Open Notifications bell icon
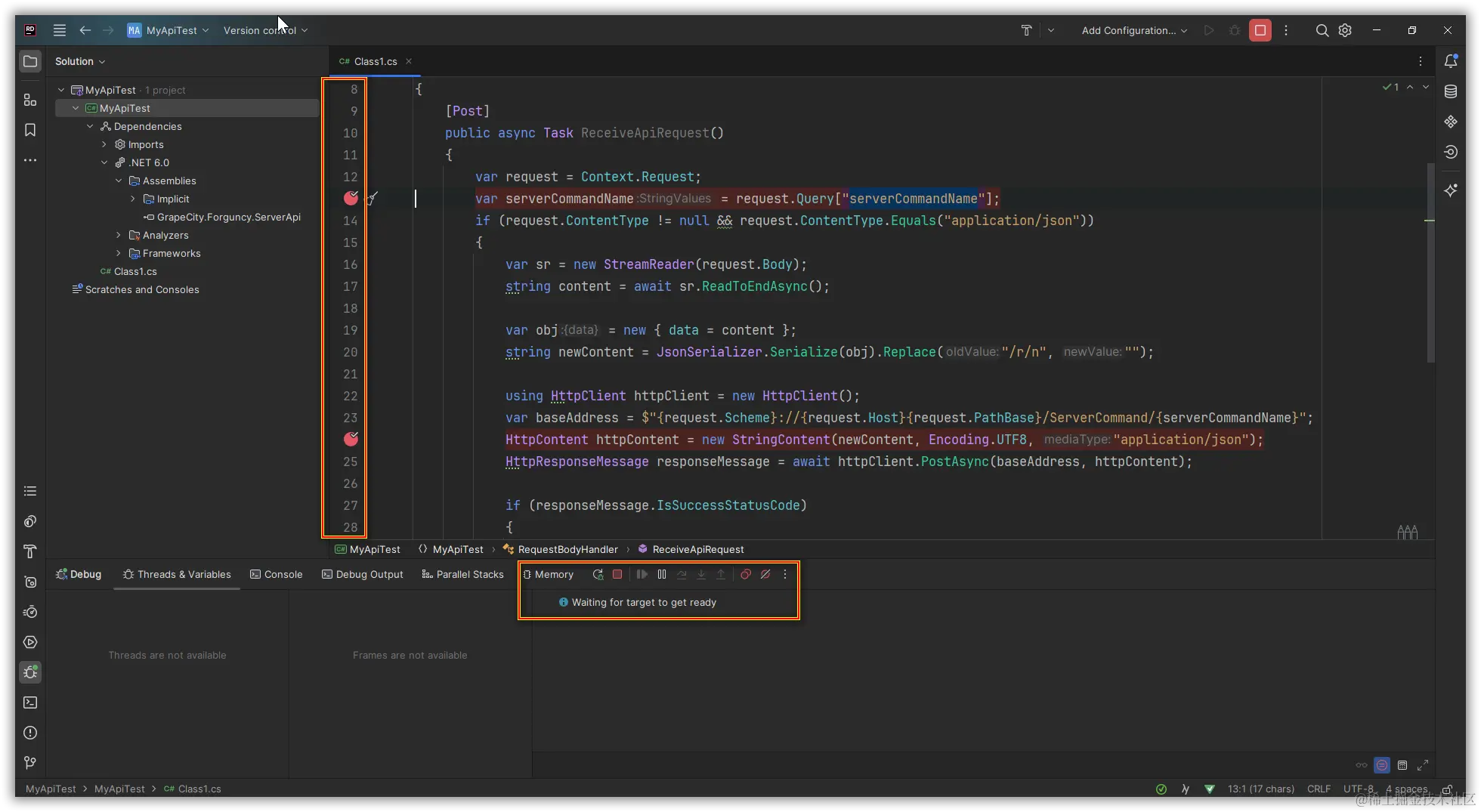Screen dimensions: 1481x812 click(1450, 61)
